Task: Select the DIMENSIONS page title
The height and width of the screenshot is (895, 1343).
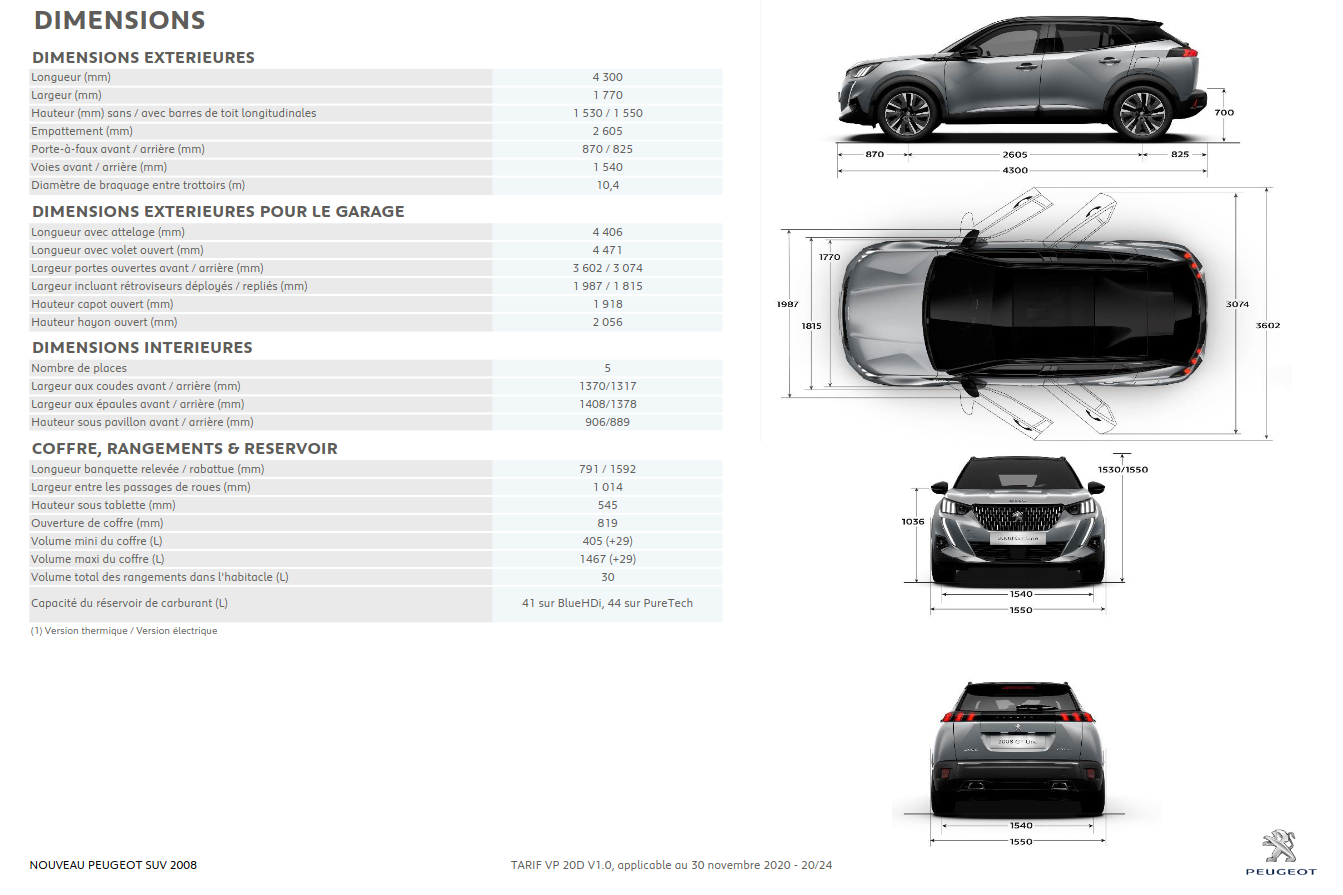Action: 119,20
